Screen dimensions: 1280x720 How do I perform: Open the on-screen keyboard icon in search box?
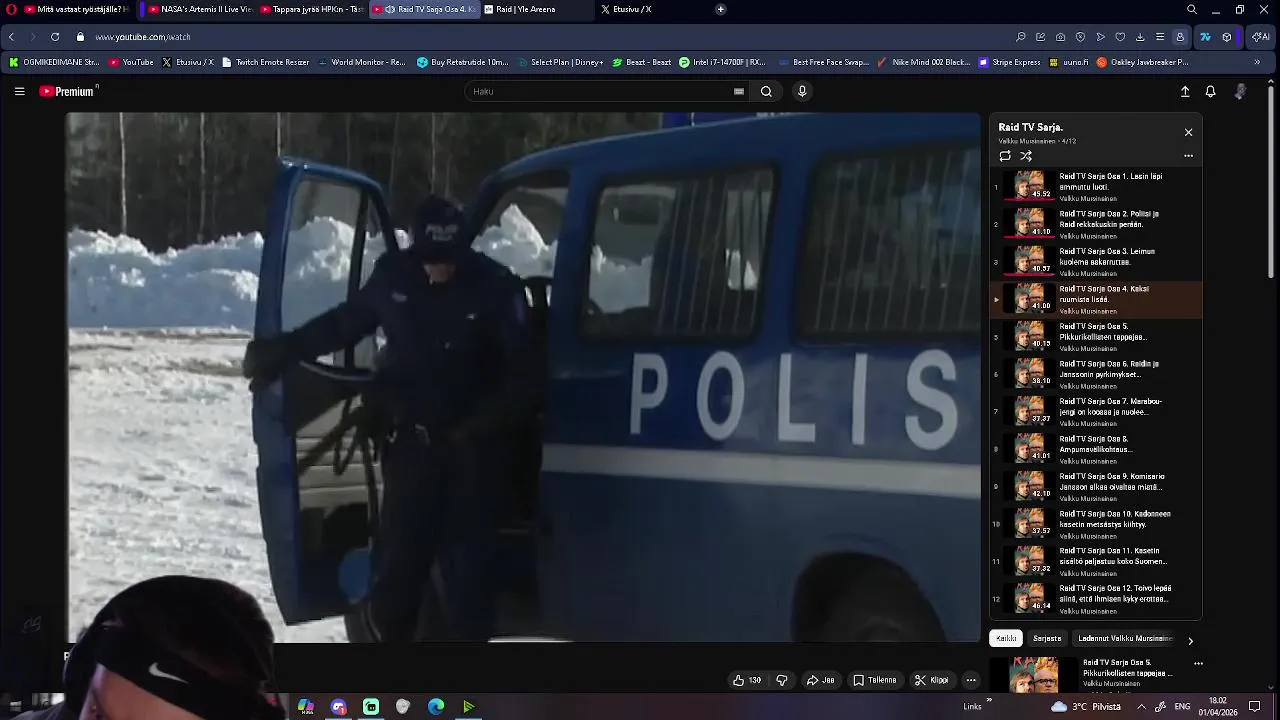pyautogui.click(x=739, y=91)
